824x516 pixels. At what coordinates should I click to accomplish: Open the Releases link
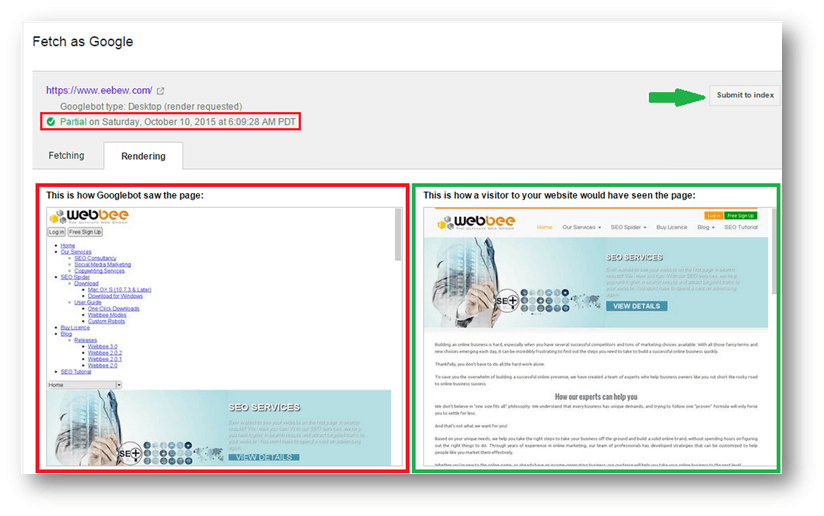coord(86,340)
